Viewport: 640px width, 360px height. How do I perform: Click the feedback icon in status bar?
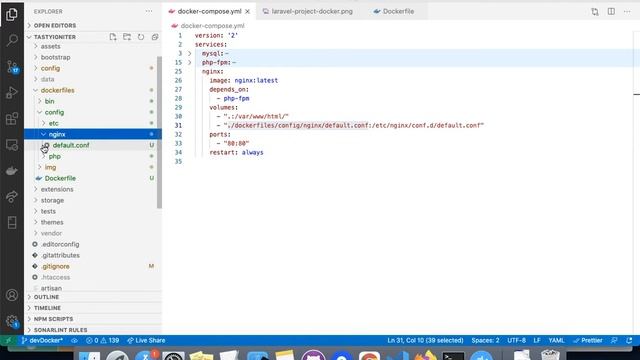click(614, 340)
